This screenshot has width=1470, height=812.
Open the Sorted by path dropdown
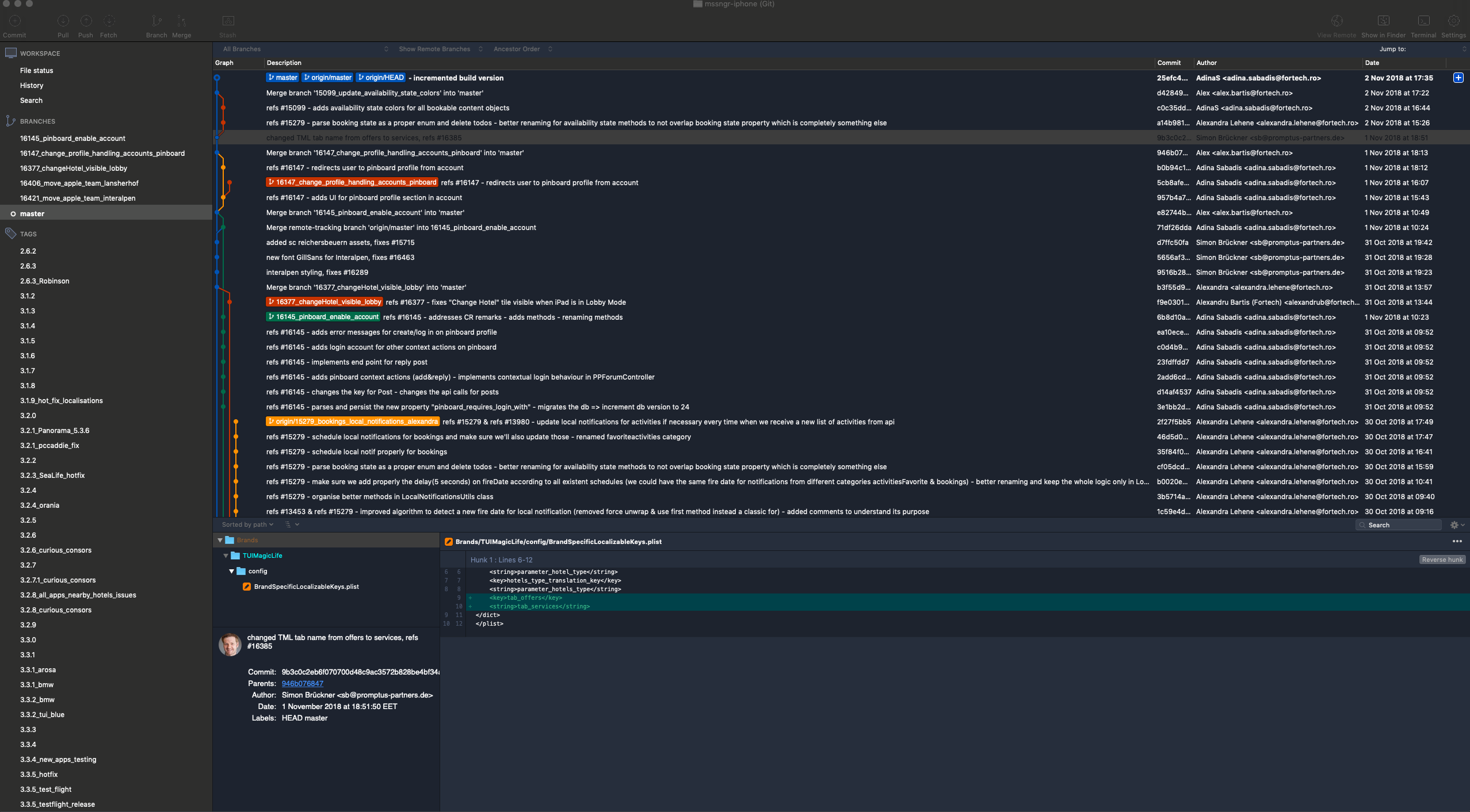(248, 524)
